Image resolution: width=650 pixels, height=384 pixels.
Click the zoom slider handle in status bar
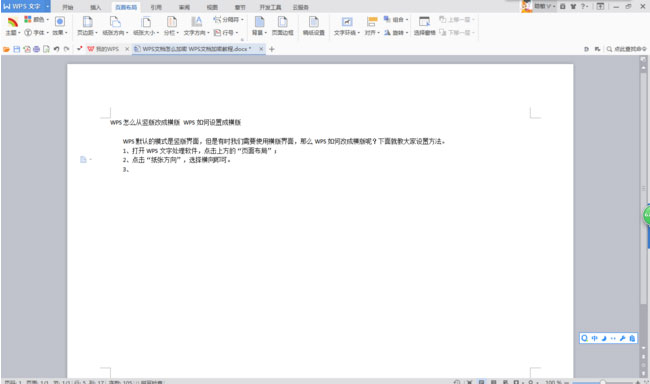click(603, 382)
